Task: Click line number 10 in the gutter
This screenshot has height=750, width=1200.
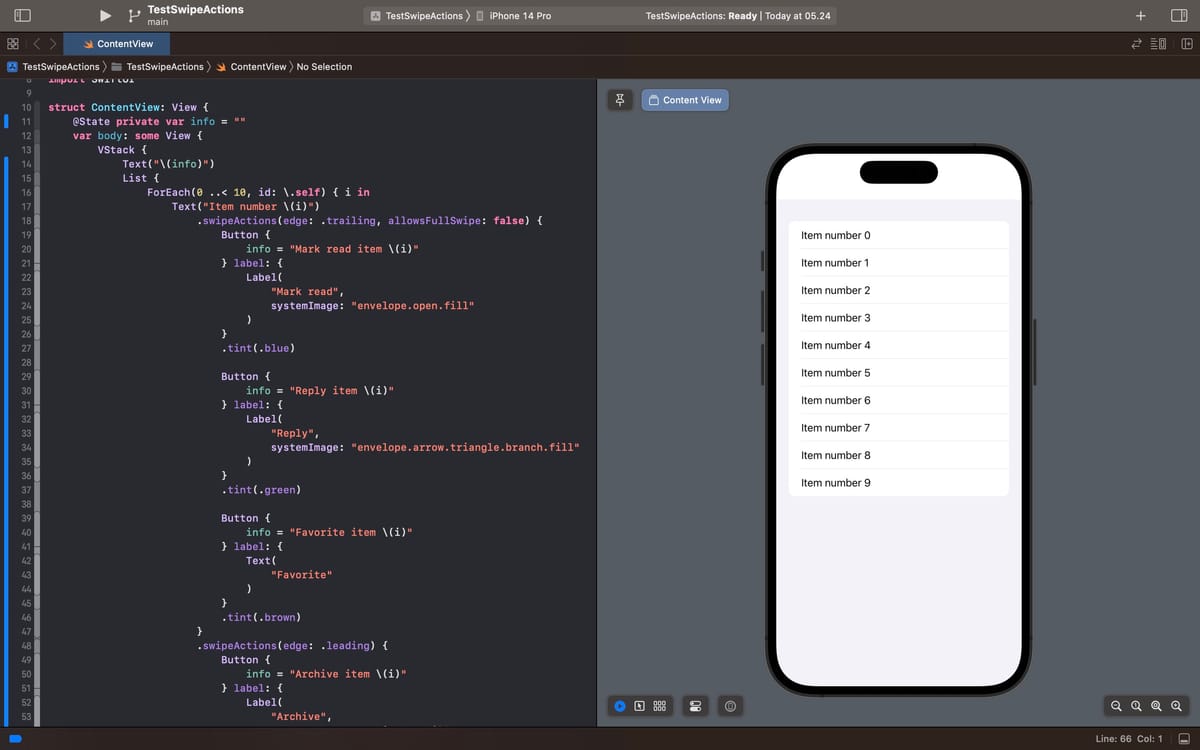Action: tap(26, 107)
